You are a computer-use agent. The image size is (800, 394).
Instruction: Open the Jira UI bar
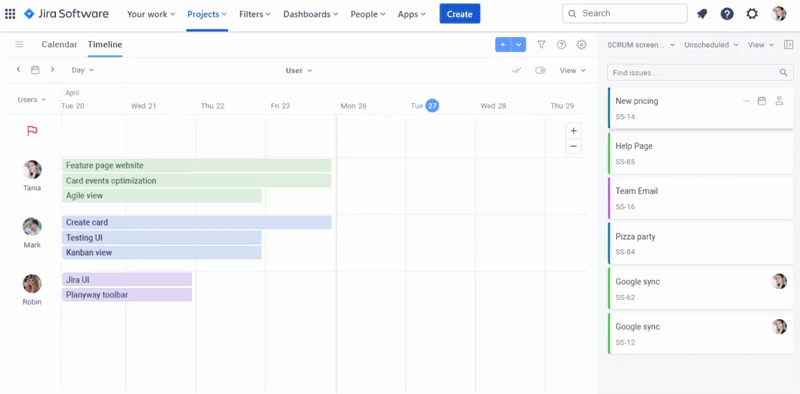[127, 280]
